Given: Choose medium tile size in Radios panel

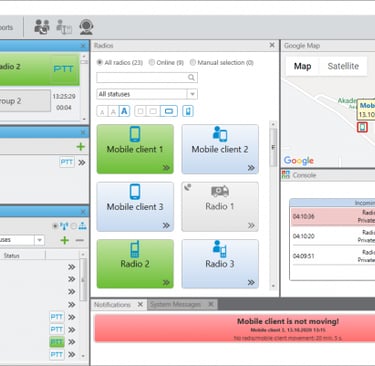Looking at the screenshot, I should coord(153,111).
